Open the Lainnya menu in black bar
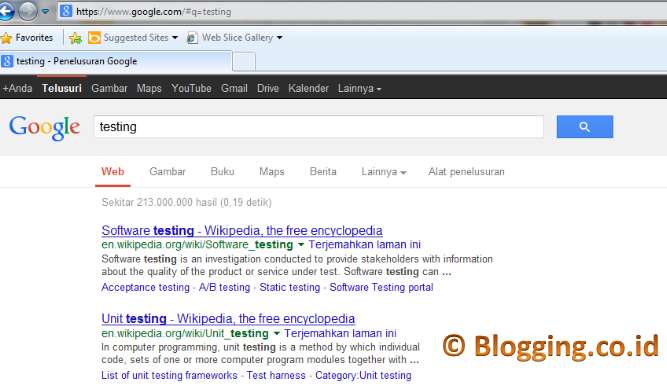 click(359, 88)
